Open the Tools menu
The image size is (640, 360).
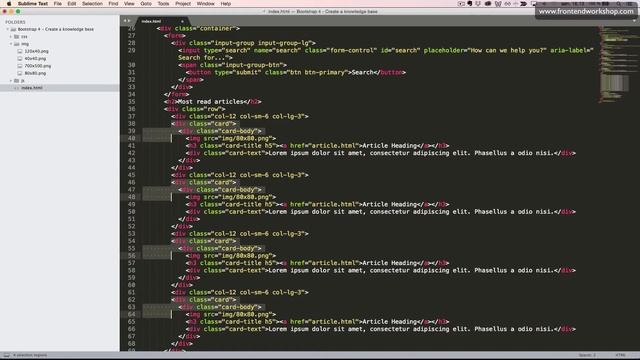[163, 4]
